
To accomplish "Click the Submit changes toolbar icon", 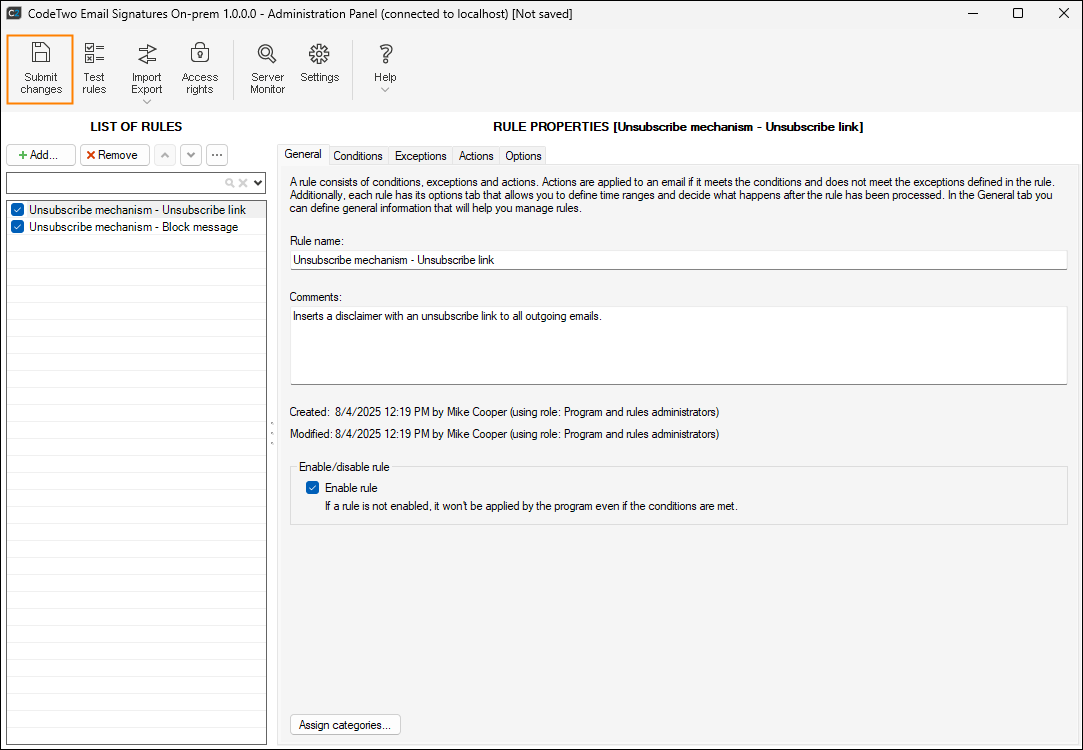I will pyautogui.click(x=41, y=69).
